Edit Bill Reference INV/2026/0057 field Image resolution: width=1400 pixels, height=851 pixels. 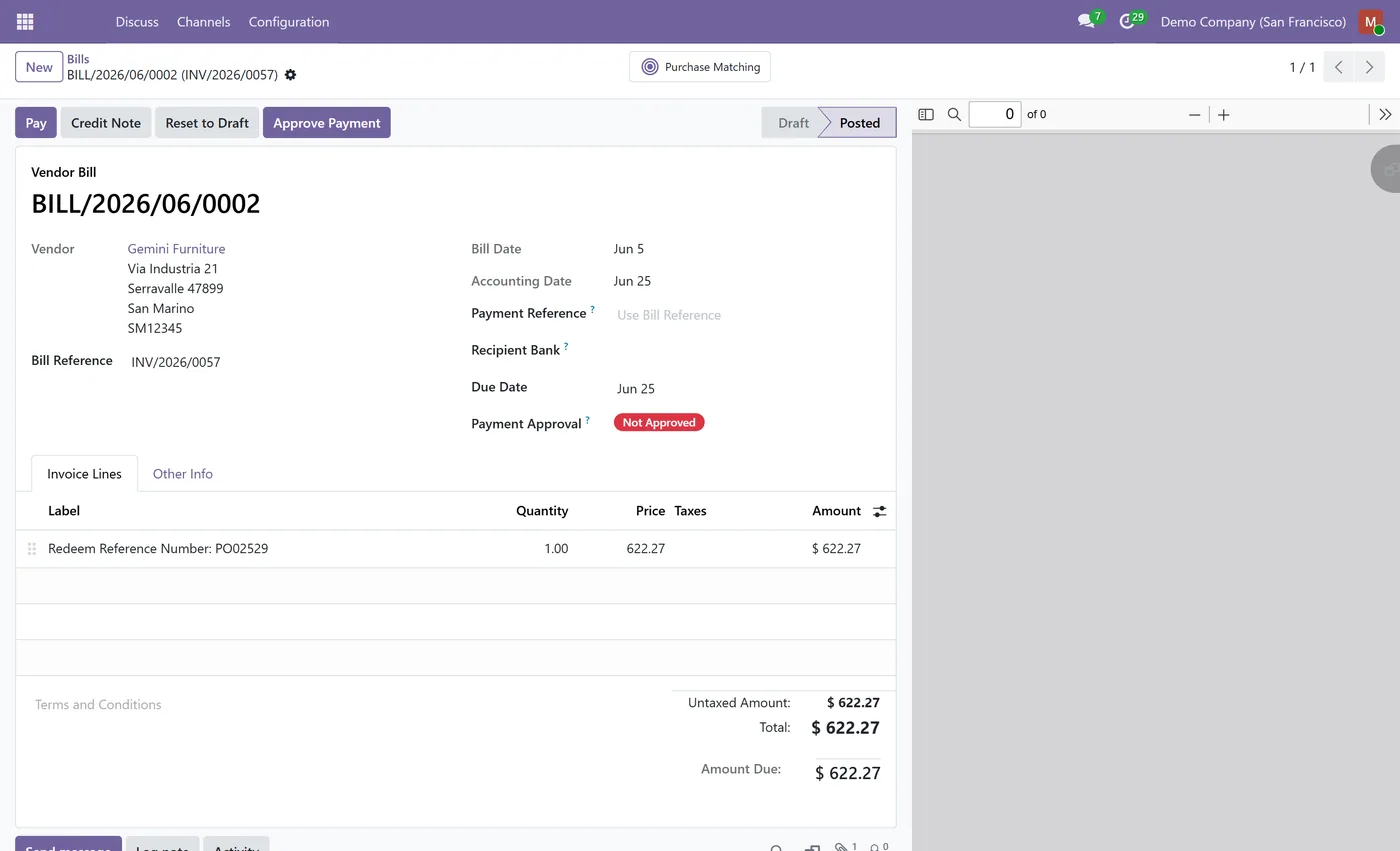(285, 362)
